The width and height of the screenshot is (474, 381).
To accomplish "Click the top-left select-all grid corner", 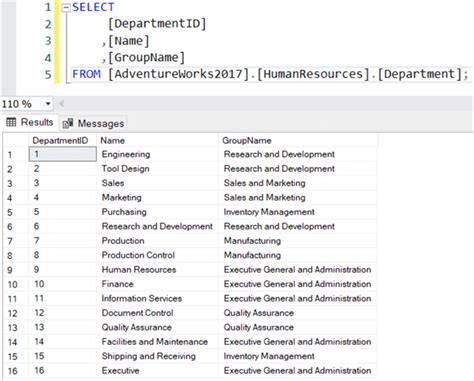I will [16, 140].
